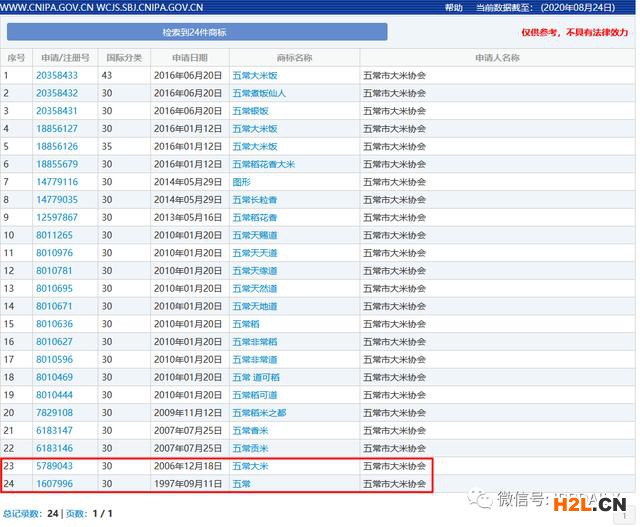Open the trademark name link in row 3
640x527 pixels.
click(251, 111)
